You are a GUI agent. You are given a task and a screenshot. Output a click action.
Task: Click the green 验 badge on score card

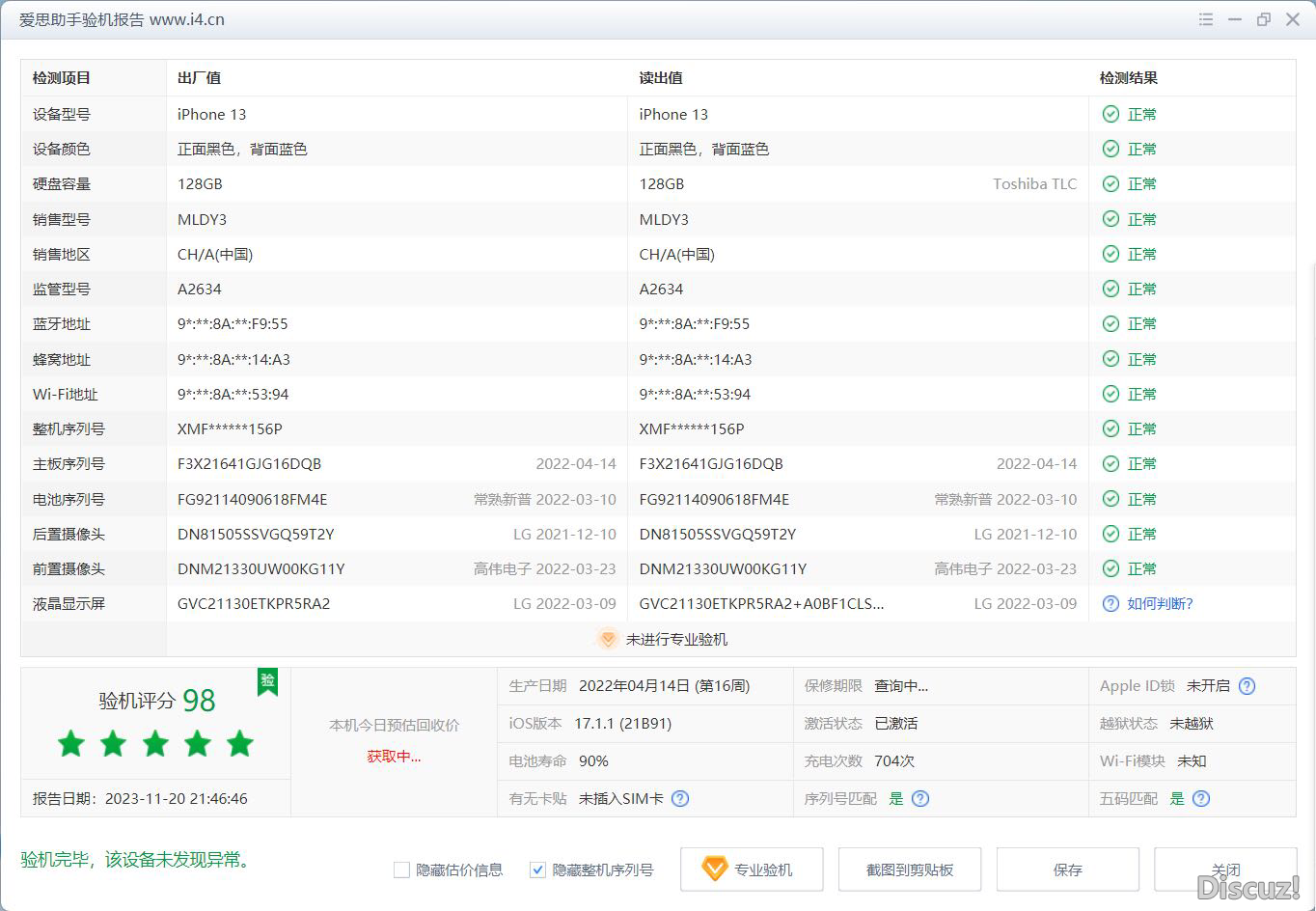click(267, 680)
